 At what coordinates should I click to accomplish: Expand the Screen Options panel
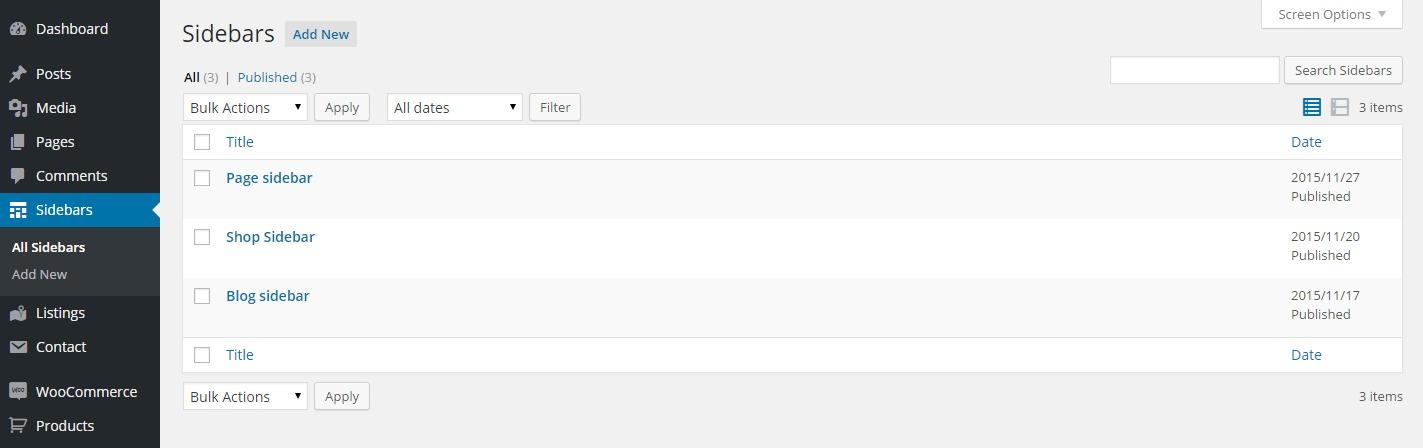[x=1332, y=14]
